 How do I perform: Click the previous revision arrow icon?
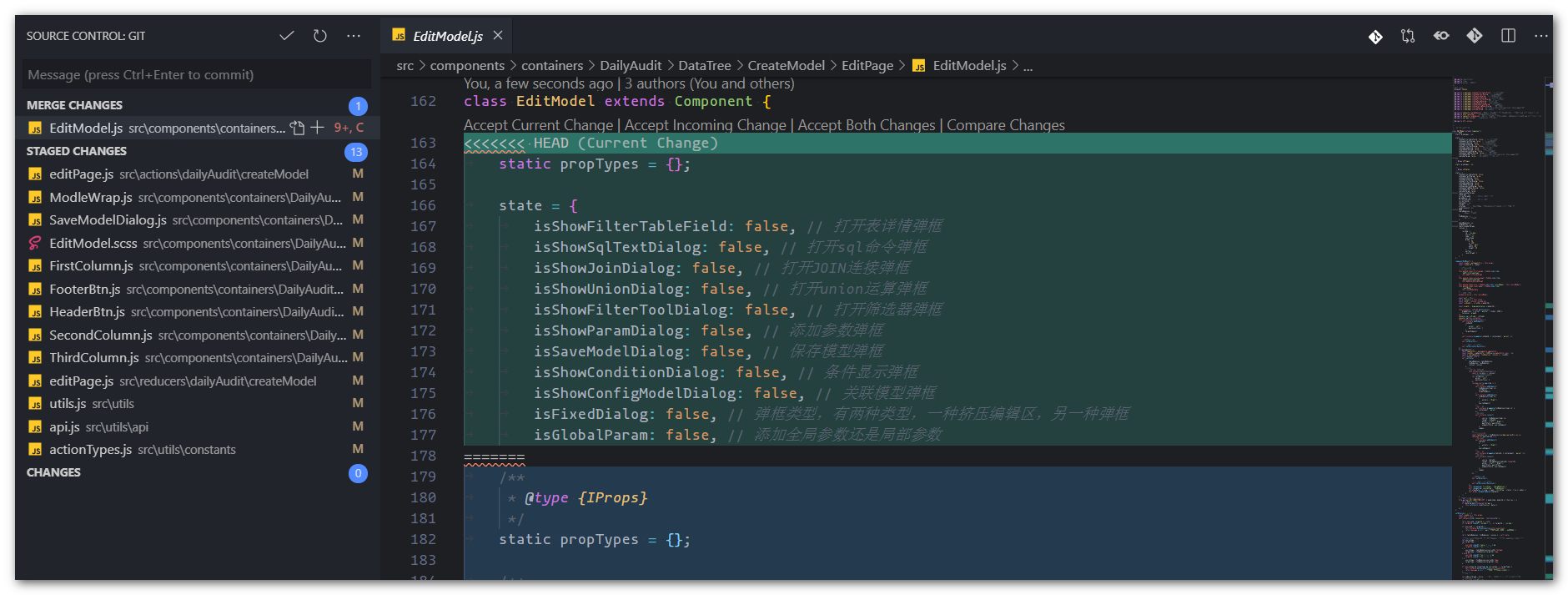(1441, 36)
